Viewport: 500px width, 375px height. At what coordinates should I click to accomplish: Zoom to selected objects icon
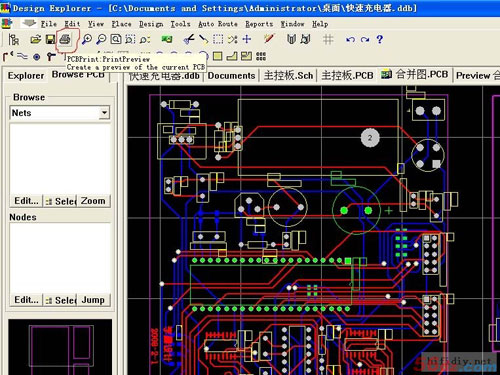click(145, 40)
